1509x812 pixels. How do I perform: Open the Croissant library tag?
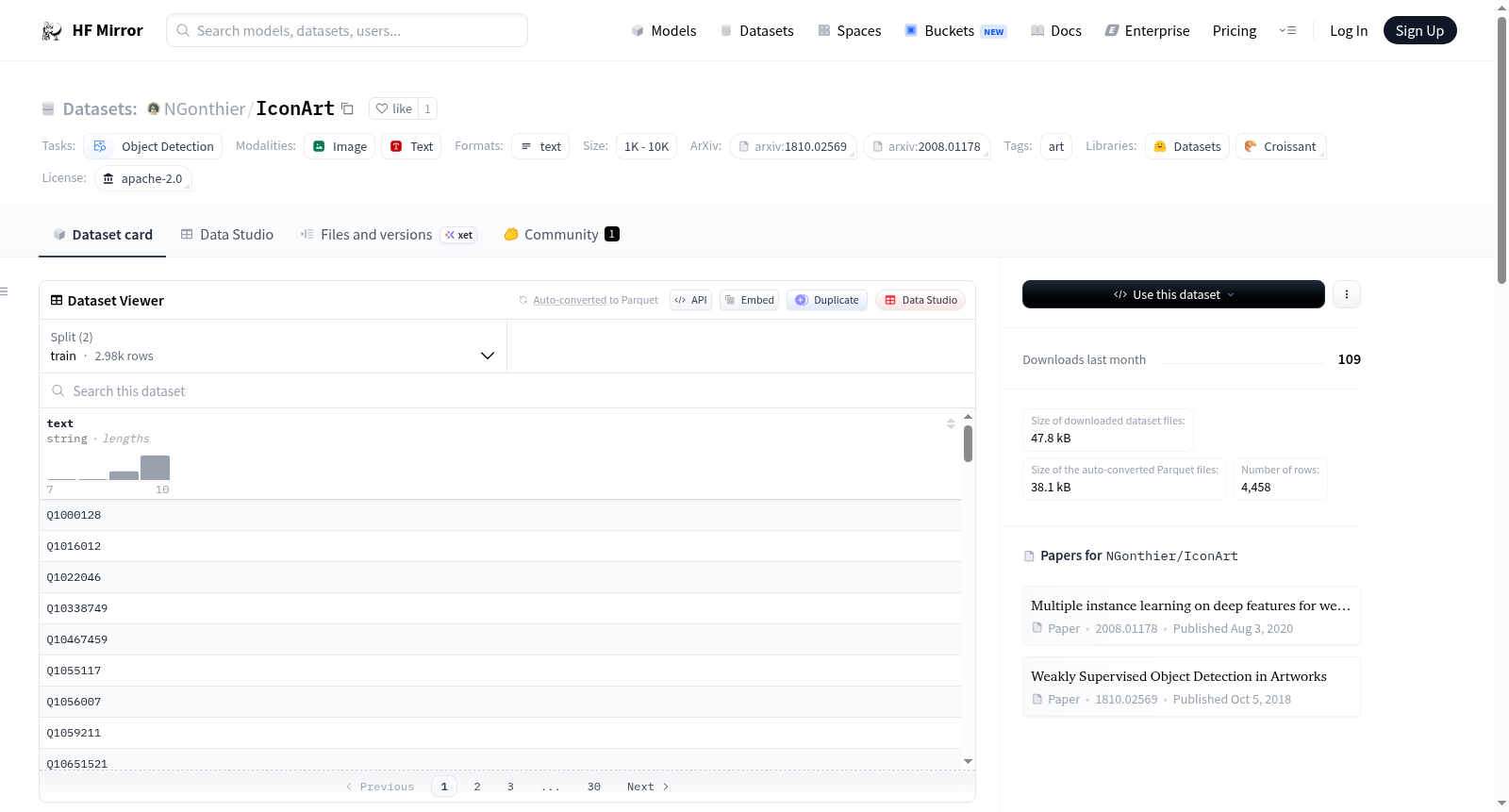1281,146
